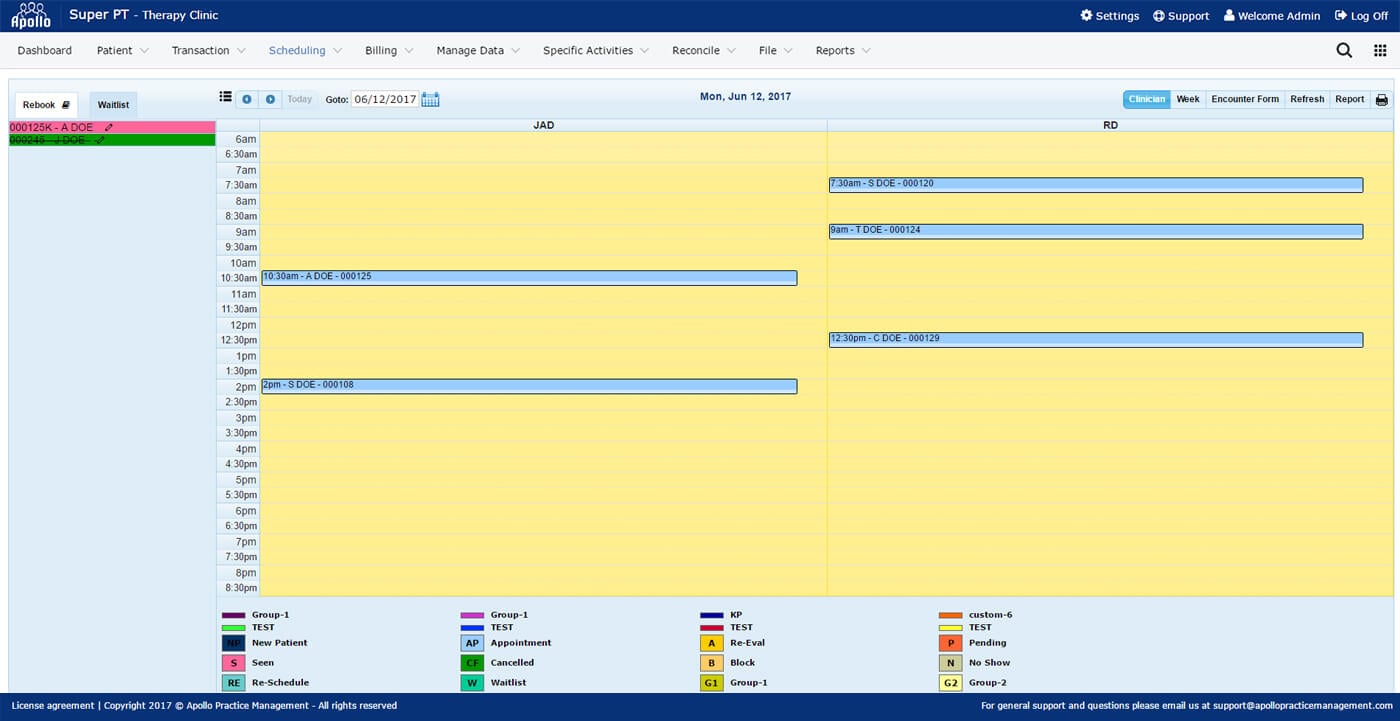
Task: Expand the Scheduling menu
Action: click(x=297, y=50)
